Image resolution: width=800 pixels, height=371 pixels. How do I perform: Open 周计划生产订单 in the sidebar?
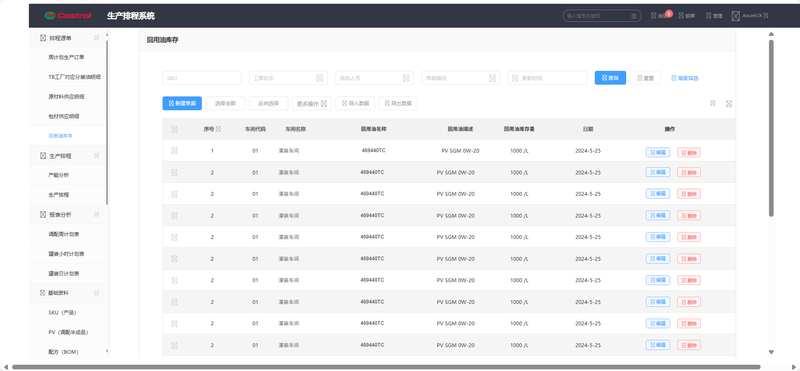(x=66, y=57)
